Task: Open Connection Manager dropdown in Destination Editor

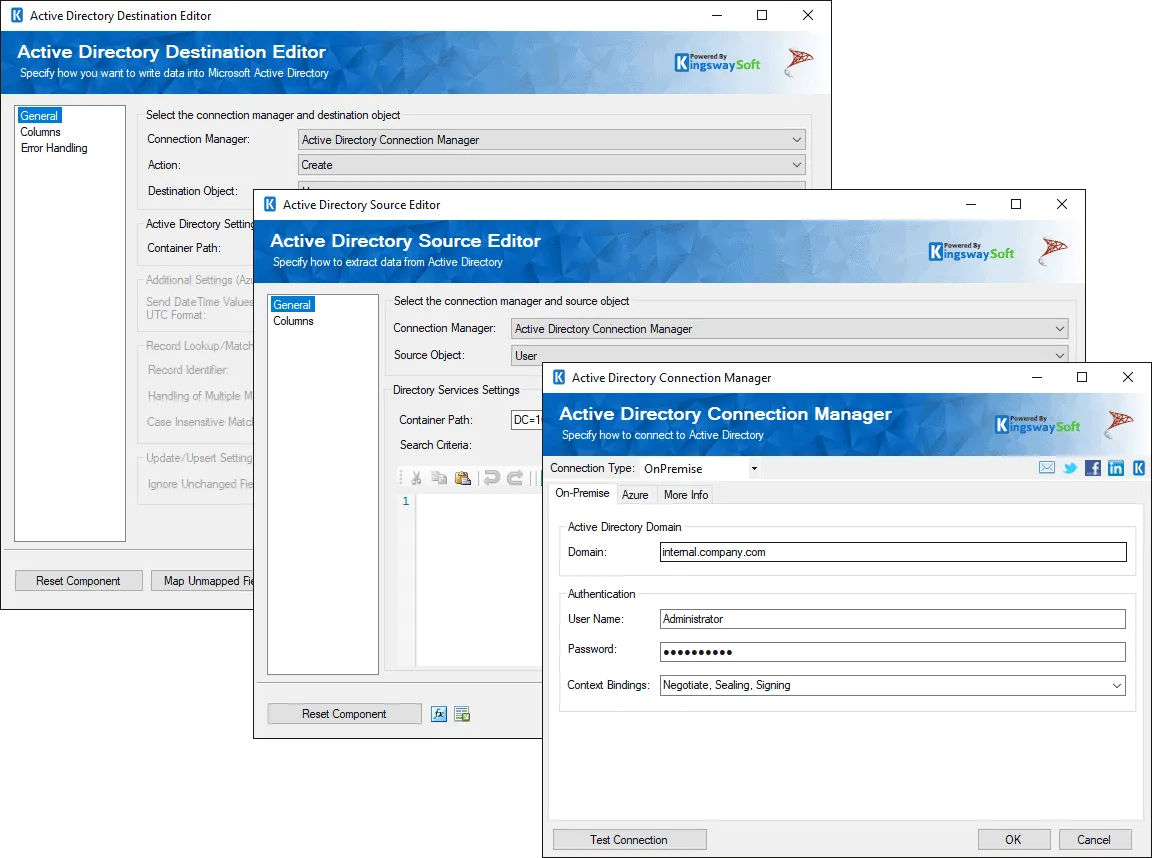Action: 552,140
